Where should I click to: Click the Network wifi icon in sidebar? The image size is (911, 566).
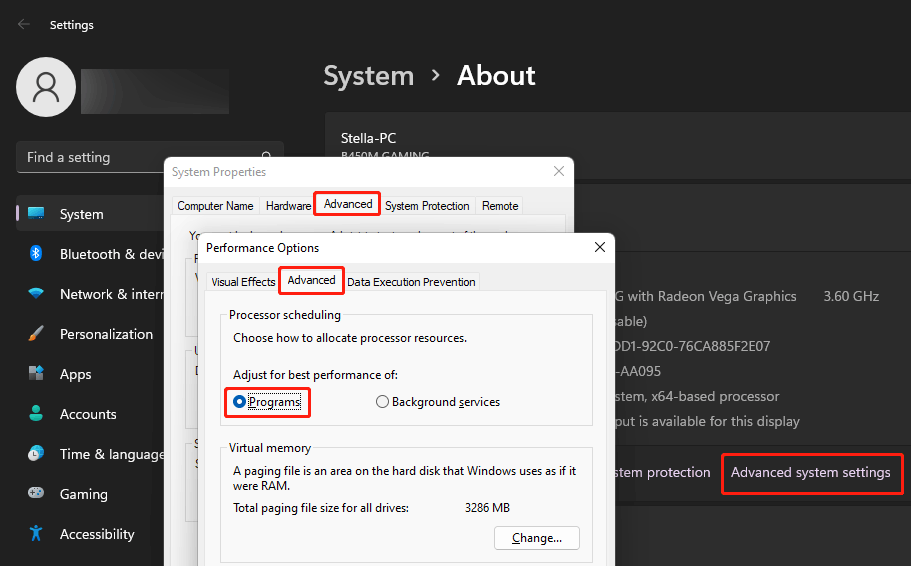[36, 293]
